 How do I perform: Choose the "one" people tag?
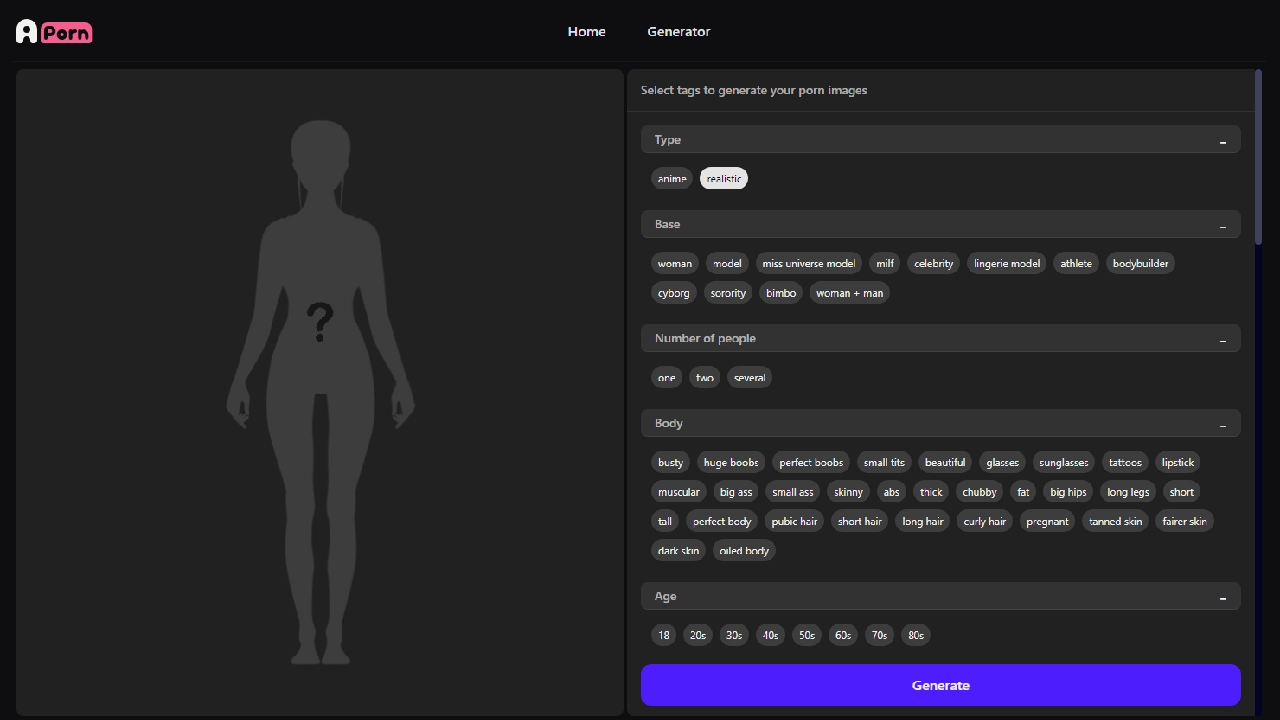(x=667, y=378)
